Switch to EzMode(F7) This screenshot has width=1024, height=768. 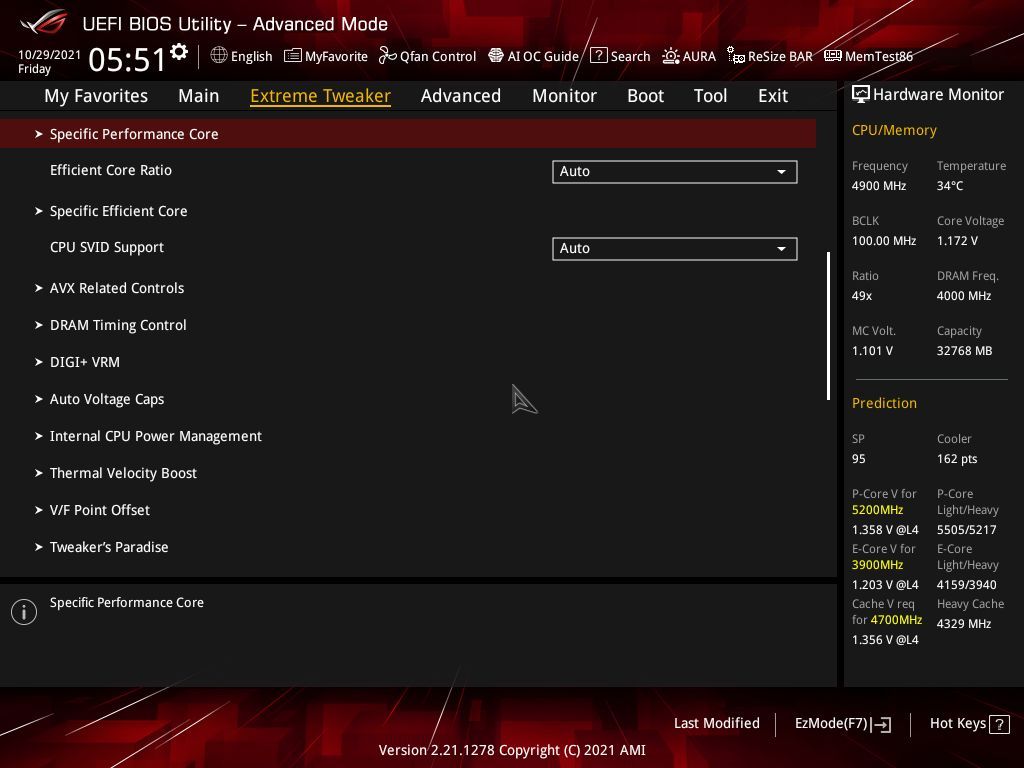(x=842, y=724)
